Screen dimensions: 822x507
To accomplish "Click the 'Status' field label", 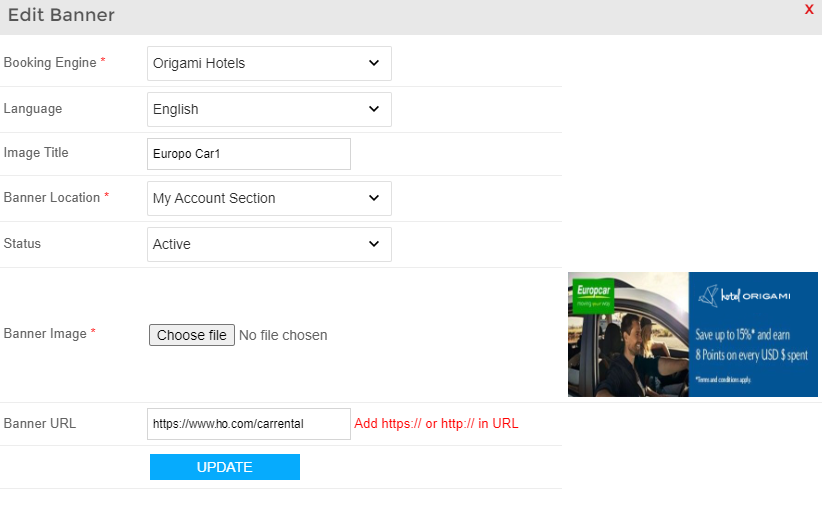I will (22, 244).
